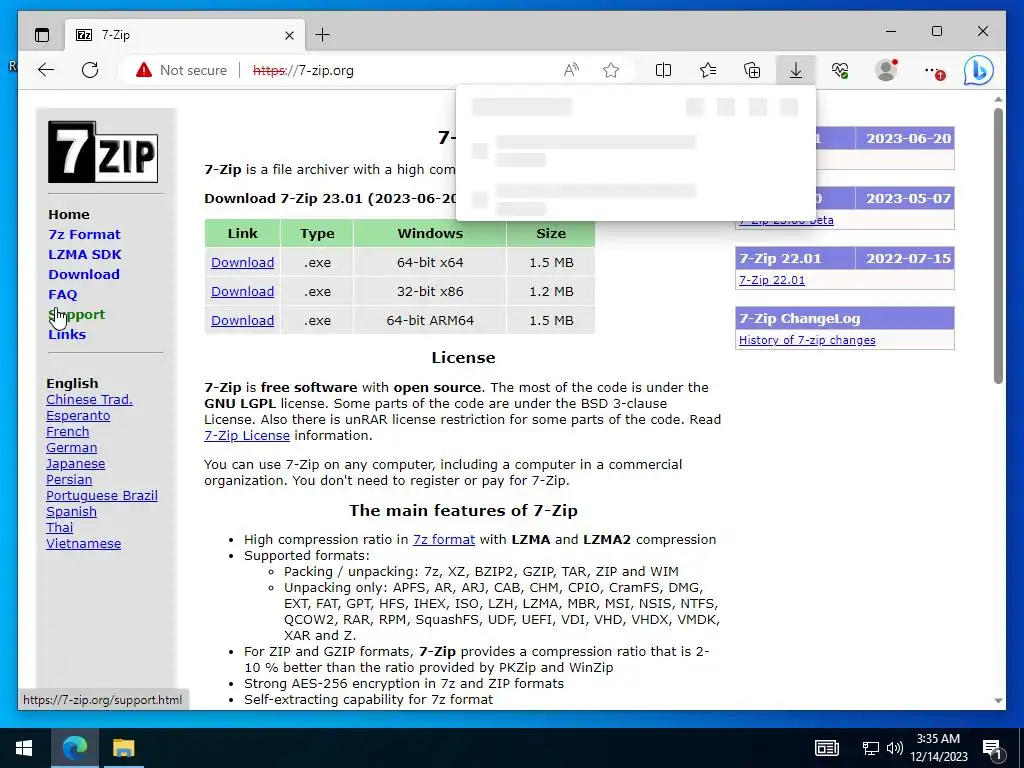The width and height of the screenshot is (1024, 768).
Task: Switch language to Spanish
Action: coord(71,511)
